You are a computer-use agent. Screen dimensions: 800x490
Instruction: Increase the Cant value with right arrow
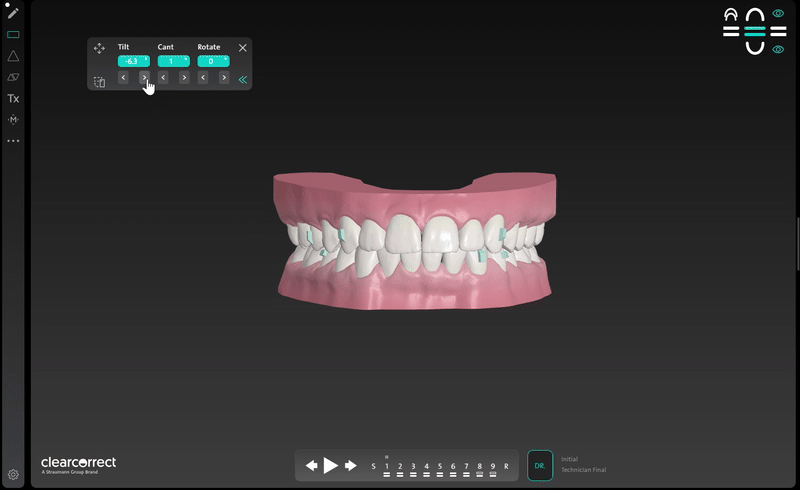(184, 78)
